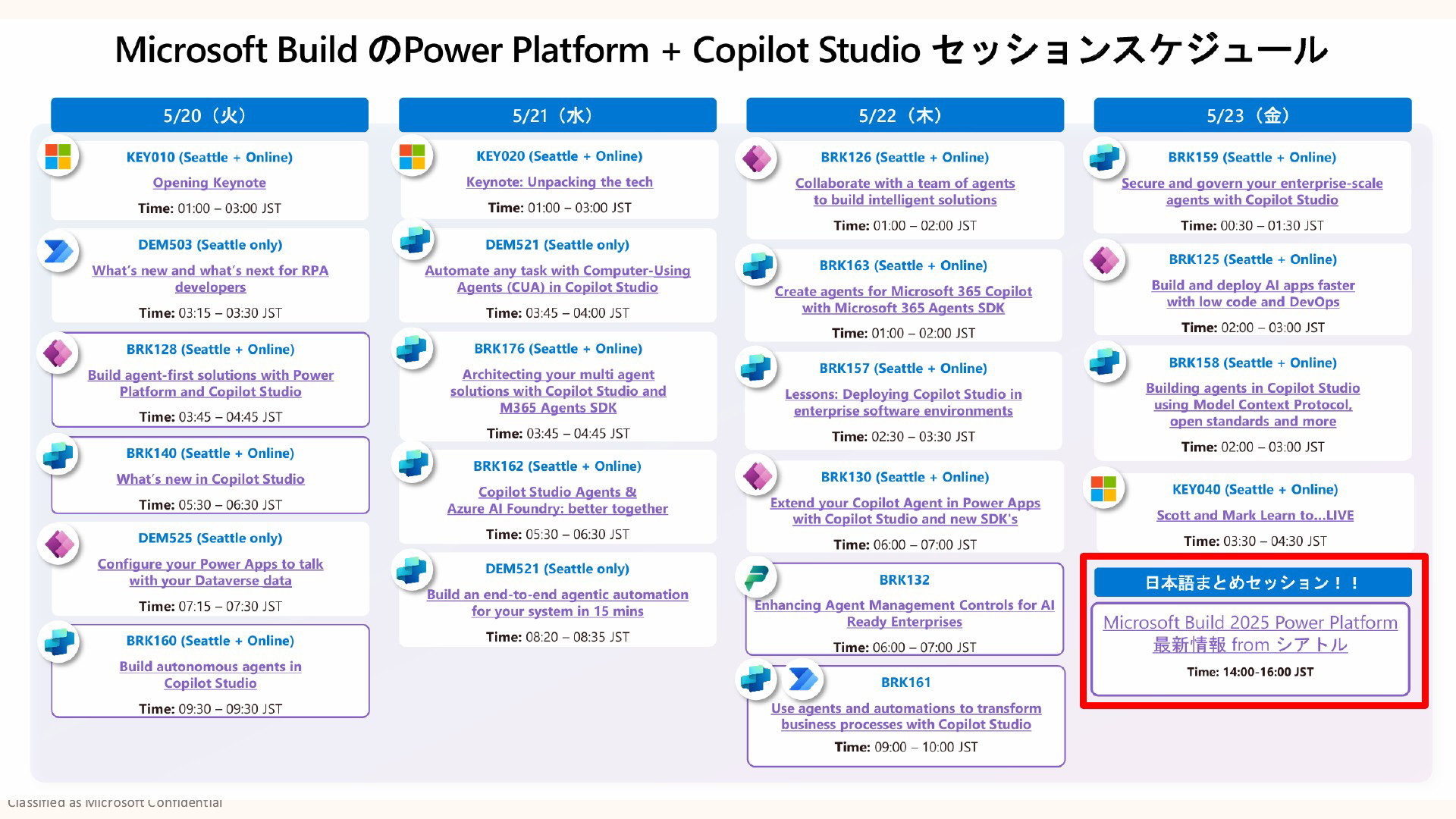Click the Microsoft logo beside KEY010
The width and height of the screenshot is (1456, 819).
58,157
